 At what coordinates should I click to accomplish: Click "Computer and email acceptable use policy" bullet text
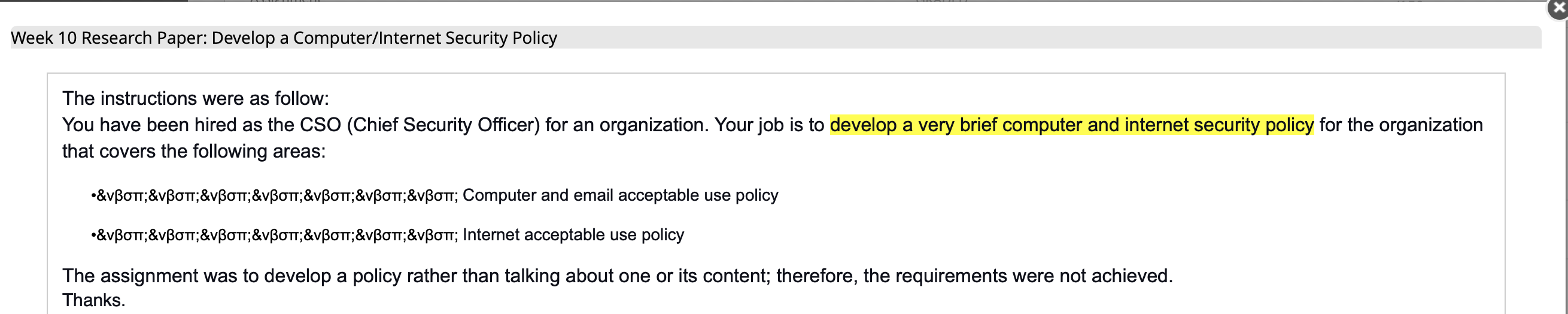pyautogui.click(x=620, y=195)
